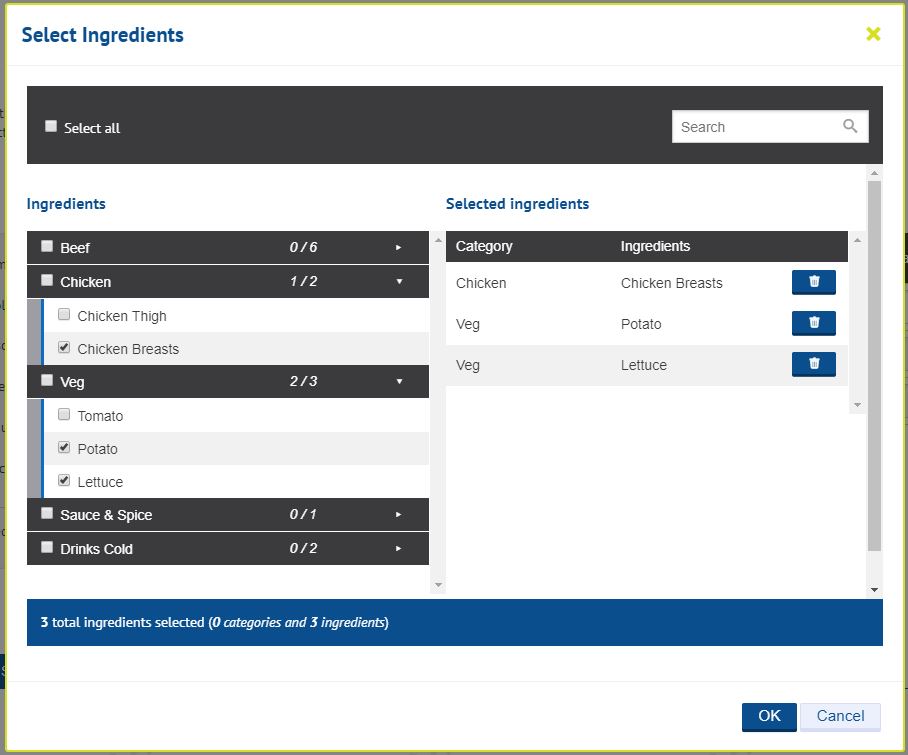Close the Select Ingredients dialog
This screenshot has height=755, width=908.
(873, 35)
